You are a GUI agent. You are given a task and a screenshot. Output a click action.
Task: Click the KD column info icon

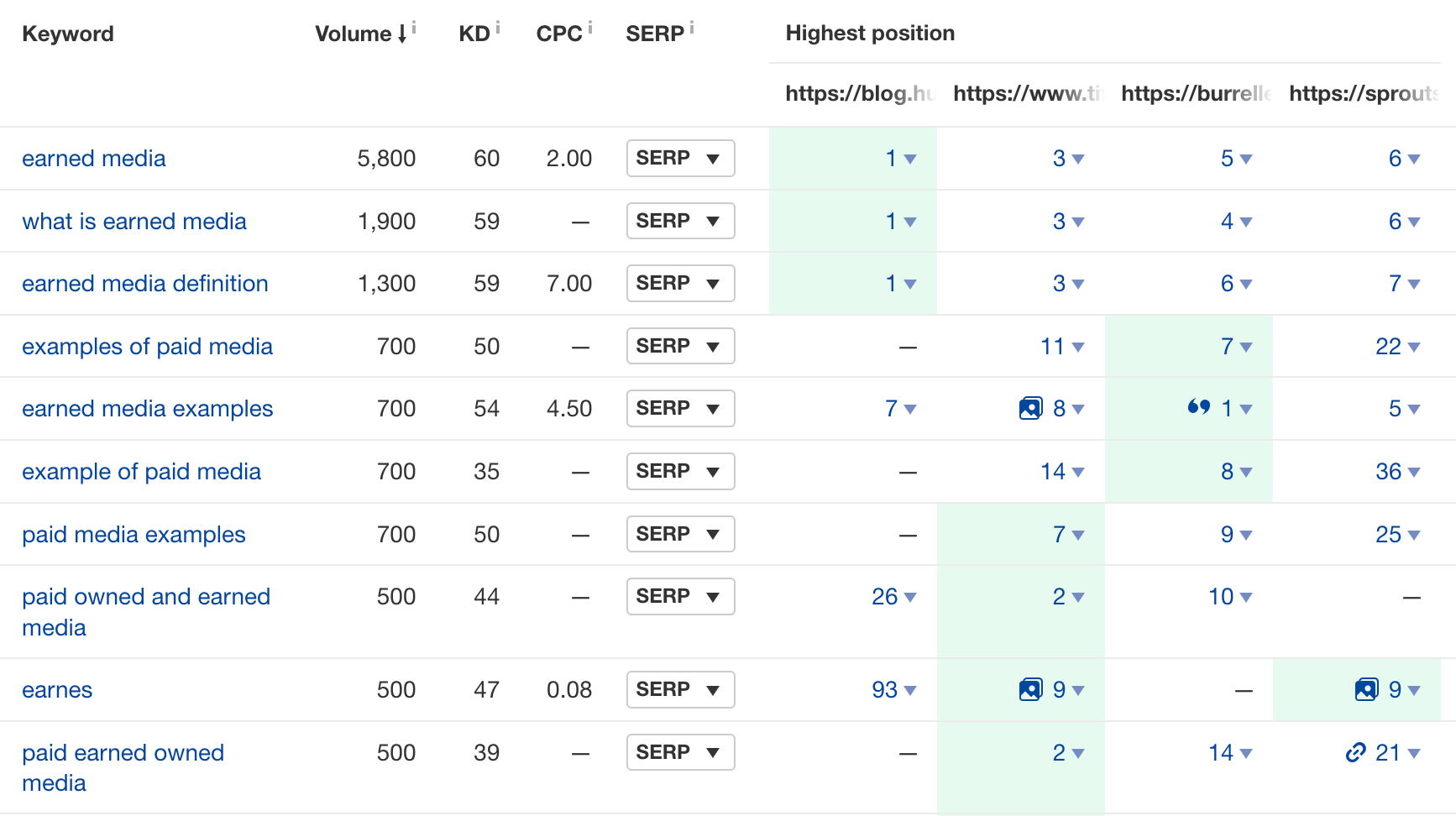pos(499,25)
